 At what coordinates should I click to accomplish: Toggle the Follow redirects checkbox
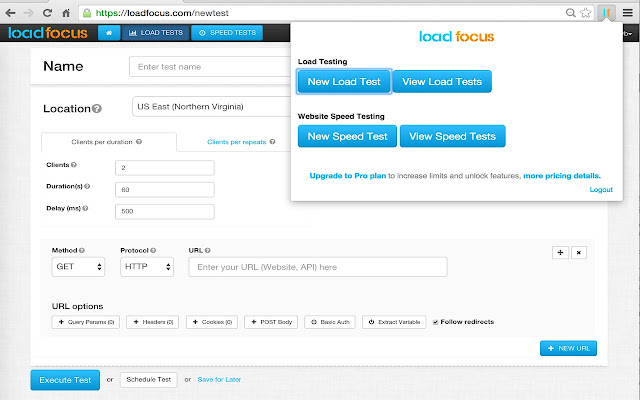coord(436,322)
